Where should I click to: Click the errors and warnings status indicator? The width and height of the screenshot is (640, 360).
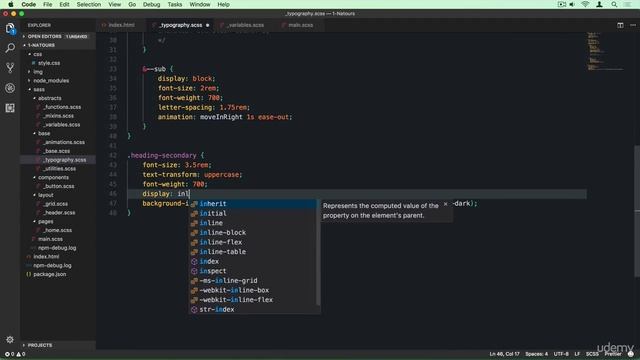pos(15,354)
